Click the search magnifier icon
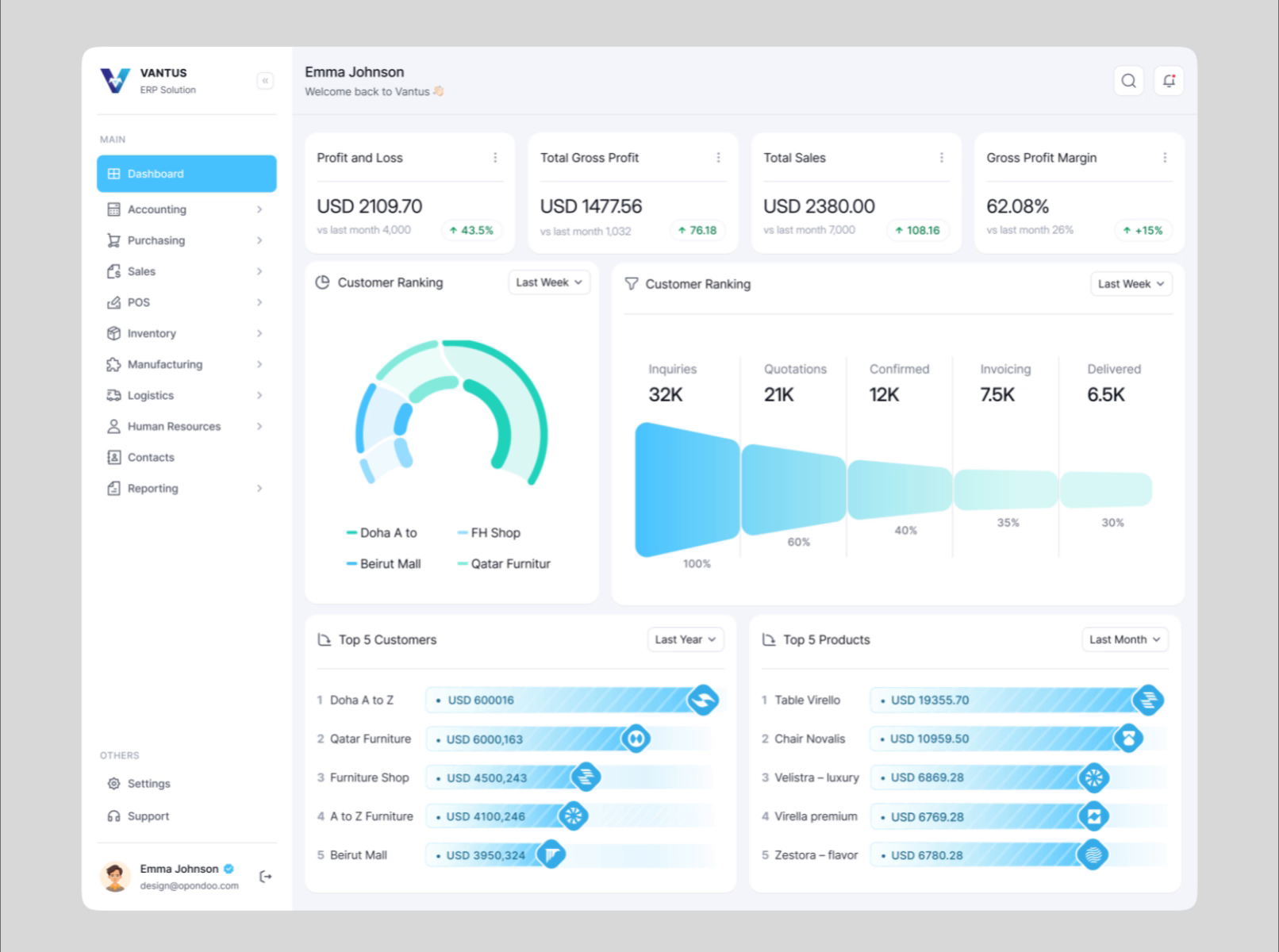 coord(1128,81)
